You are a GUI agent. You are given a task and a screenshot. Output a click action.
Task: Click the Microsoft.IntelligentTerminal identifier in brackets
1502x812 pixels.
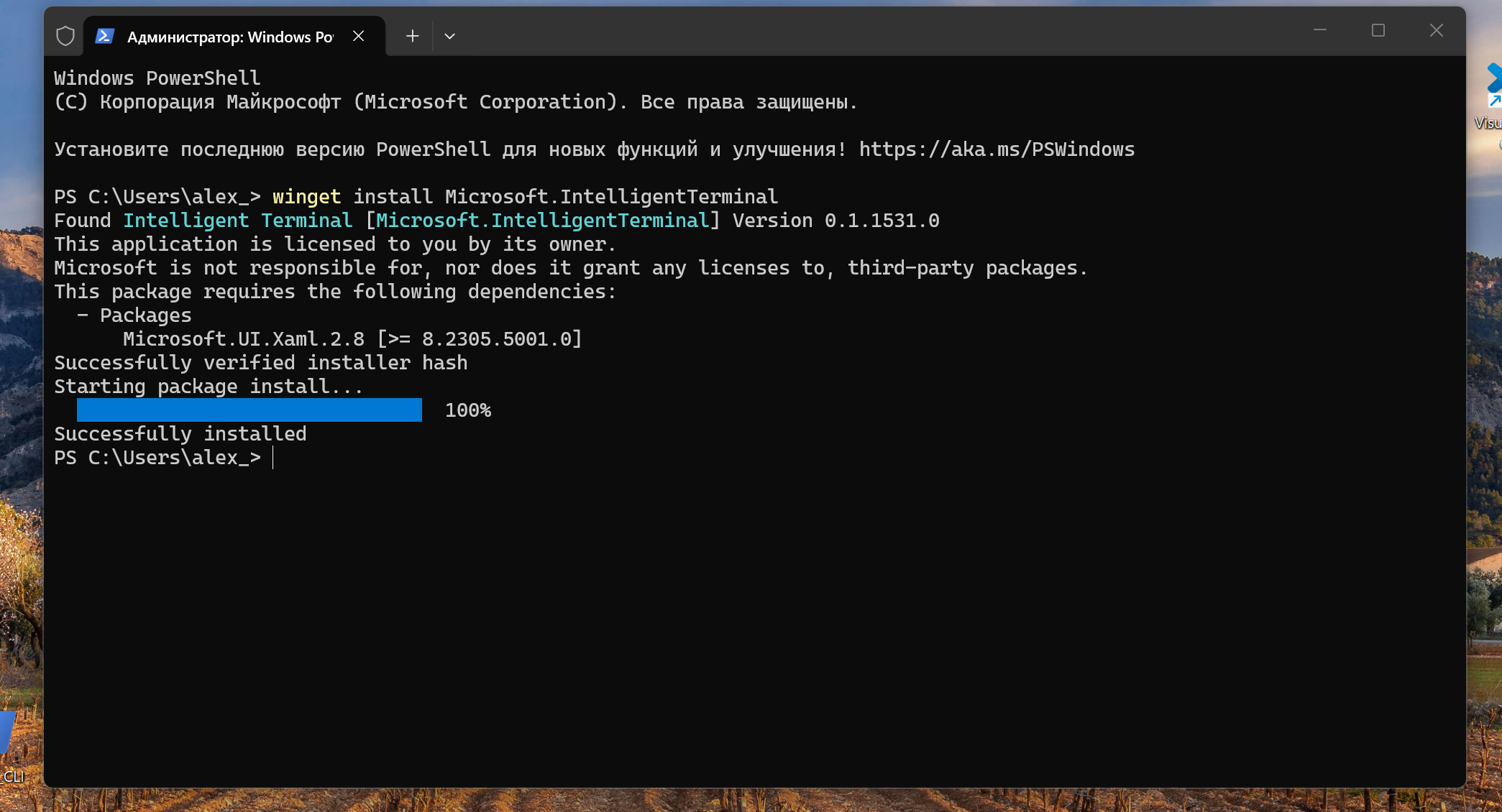[543, 221]
